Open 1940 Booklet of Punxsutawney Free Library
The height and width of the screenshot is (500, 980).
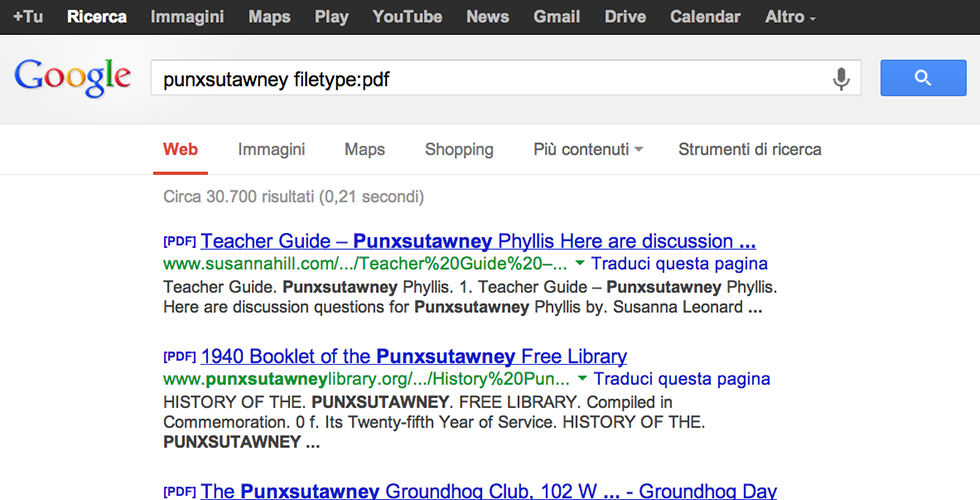pyautogui.click(x=413, y=357)
